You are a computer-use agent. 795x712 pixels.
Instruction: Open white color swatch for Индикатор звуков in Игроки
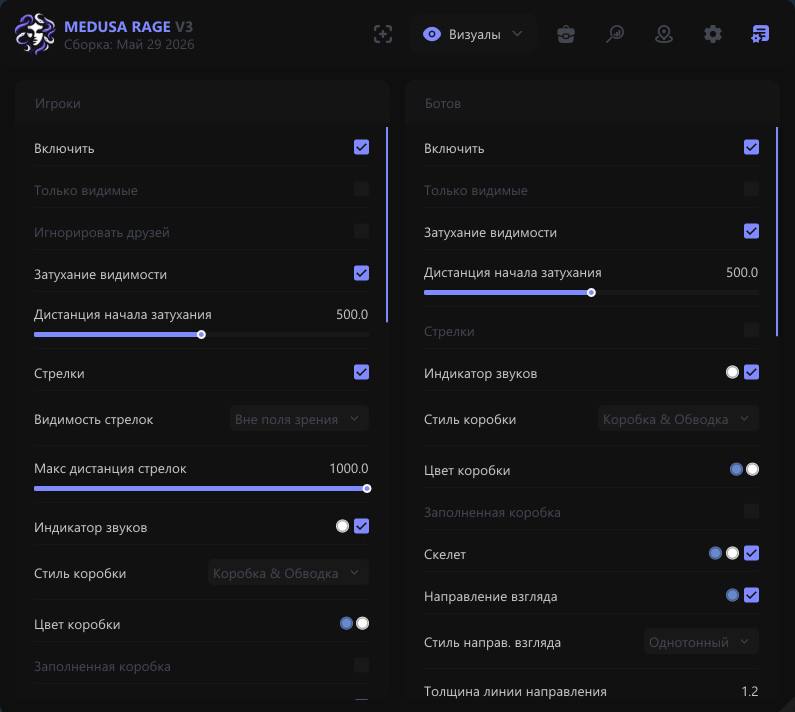click(342, 526)
